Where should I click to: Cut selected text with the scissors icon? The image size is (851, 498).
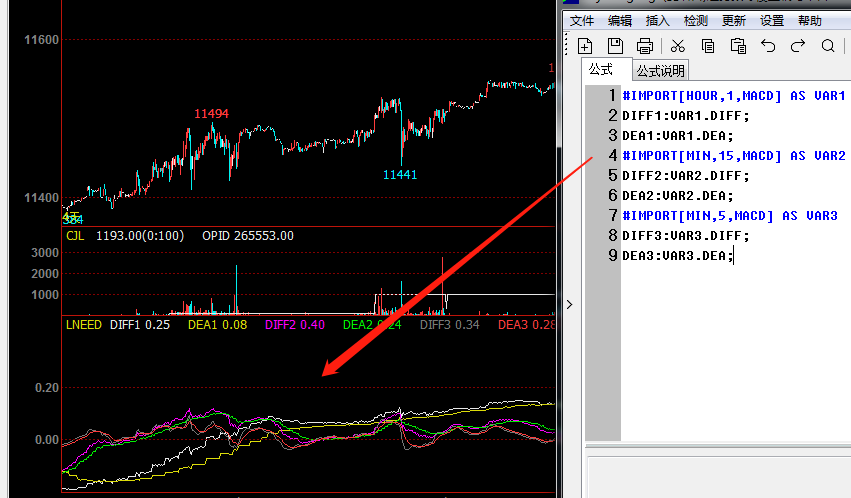click(x=677, y=46)
